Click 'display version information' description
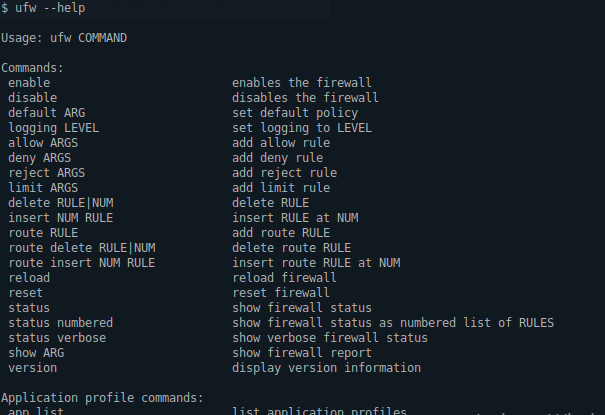The width and height of the screenshot is (605, 415). 326,368
